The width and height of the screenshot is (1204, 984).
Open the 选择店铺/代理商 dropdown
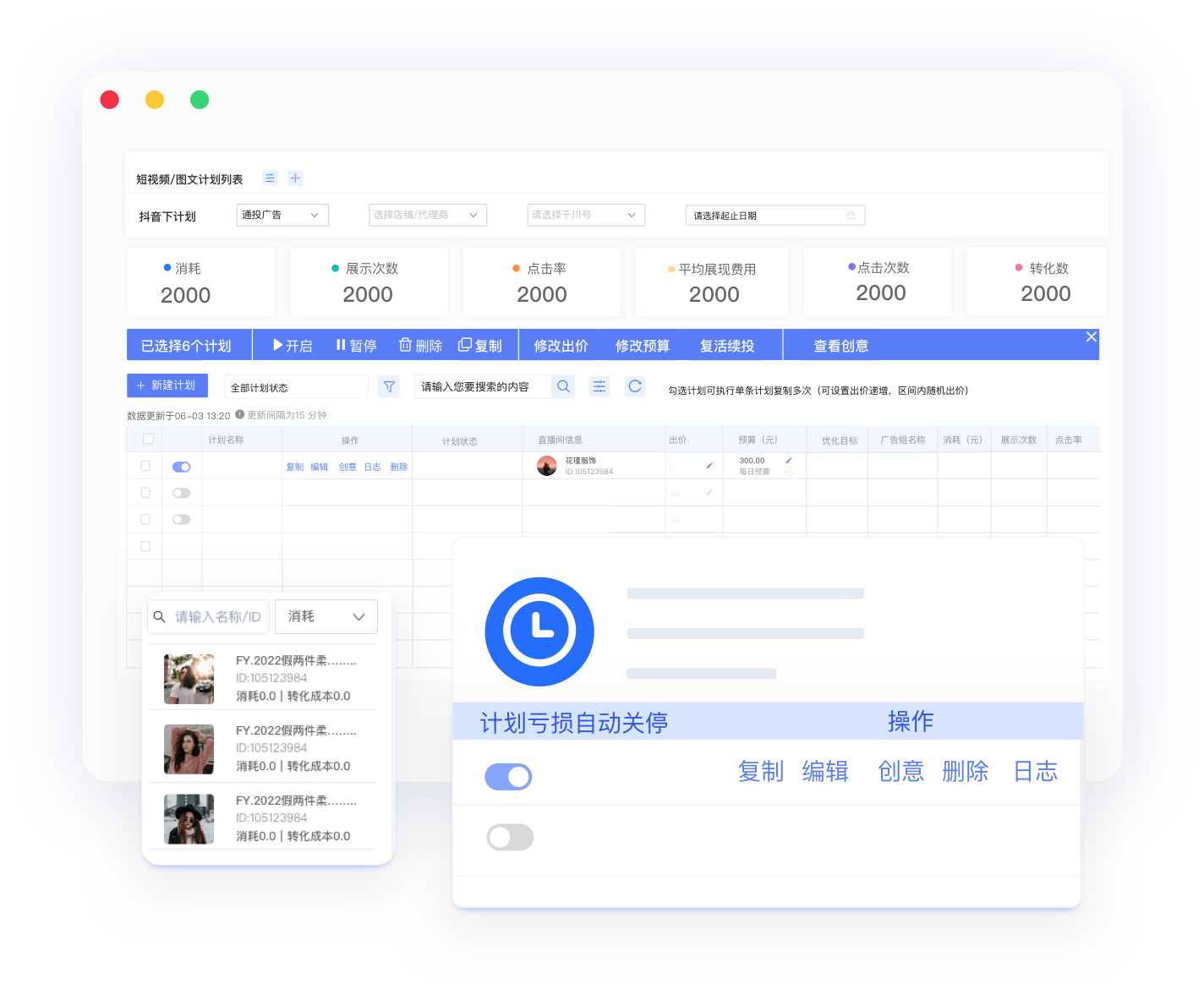[x=427, y=215]
